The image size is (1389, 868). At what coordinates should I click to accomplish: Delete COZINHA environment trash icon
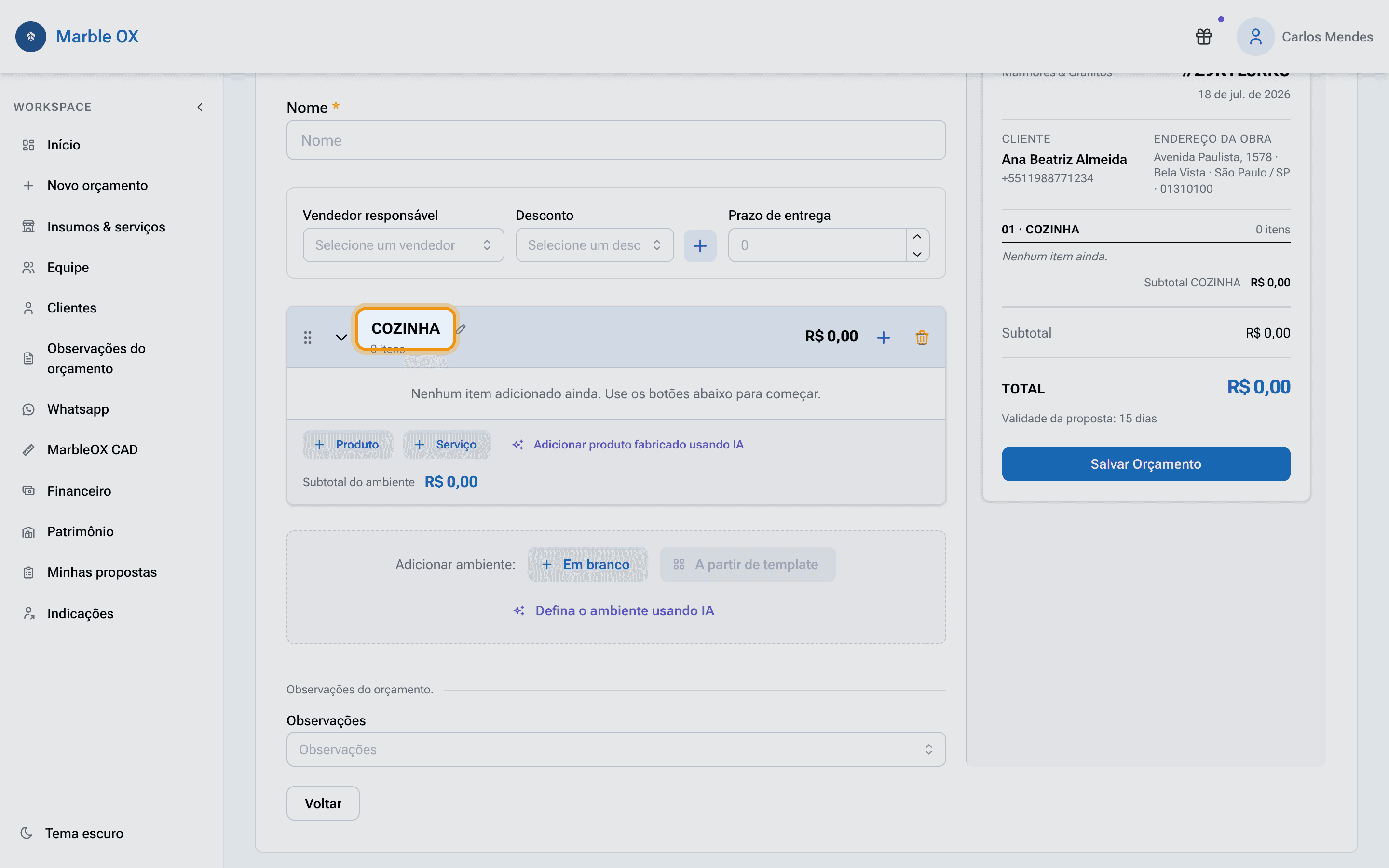coord(922,337)
